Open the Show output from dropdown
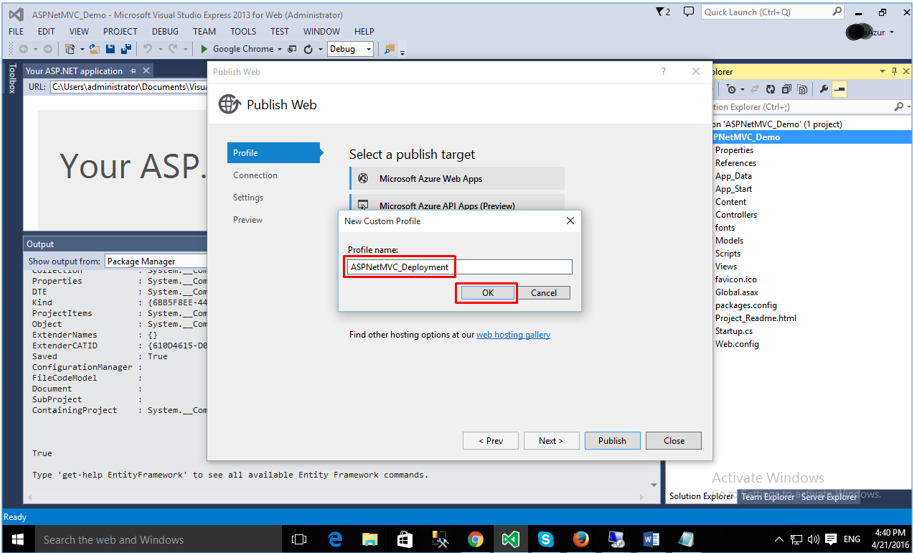The height and width of the screenshot is (553, 913). [156, 261]
